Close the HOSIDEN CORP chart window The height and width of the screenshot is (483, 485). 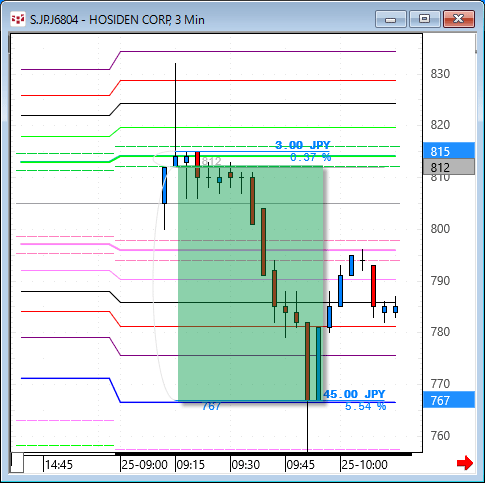coord(459,19)
